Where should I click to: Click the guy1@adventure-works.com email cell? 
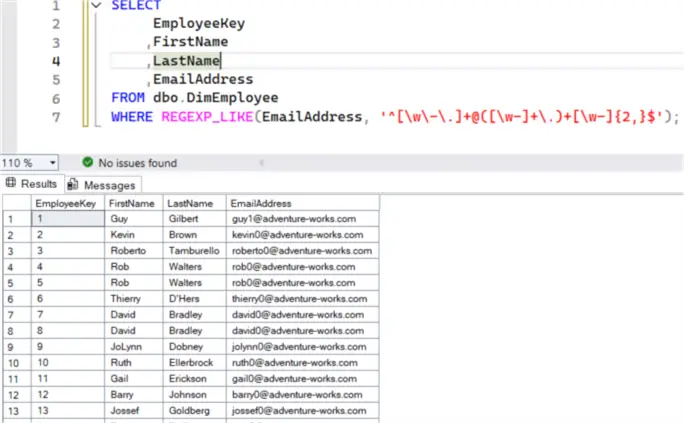(x=301, y=219)
